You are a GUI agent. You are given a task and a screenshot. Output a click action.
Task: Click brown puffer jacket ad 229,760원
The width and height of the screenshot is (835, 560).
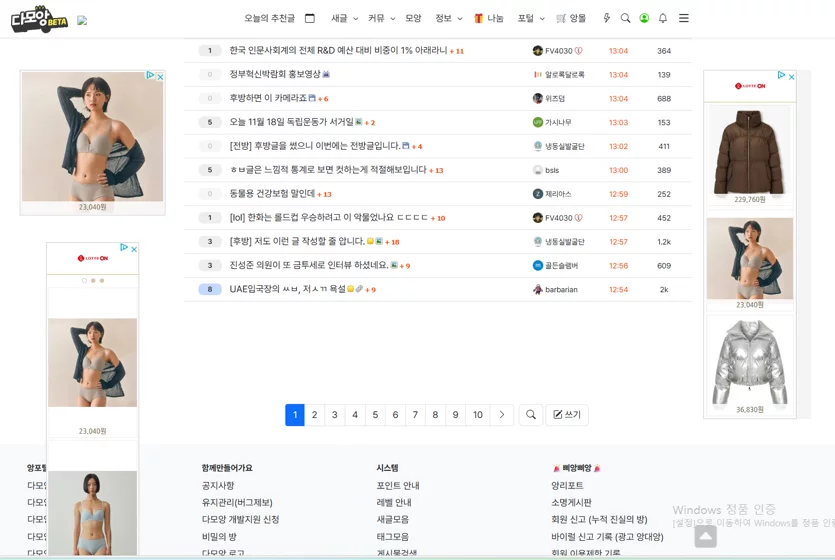[750, 154]
